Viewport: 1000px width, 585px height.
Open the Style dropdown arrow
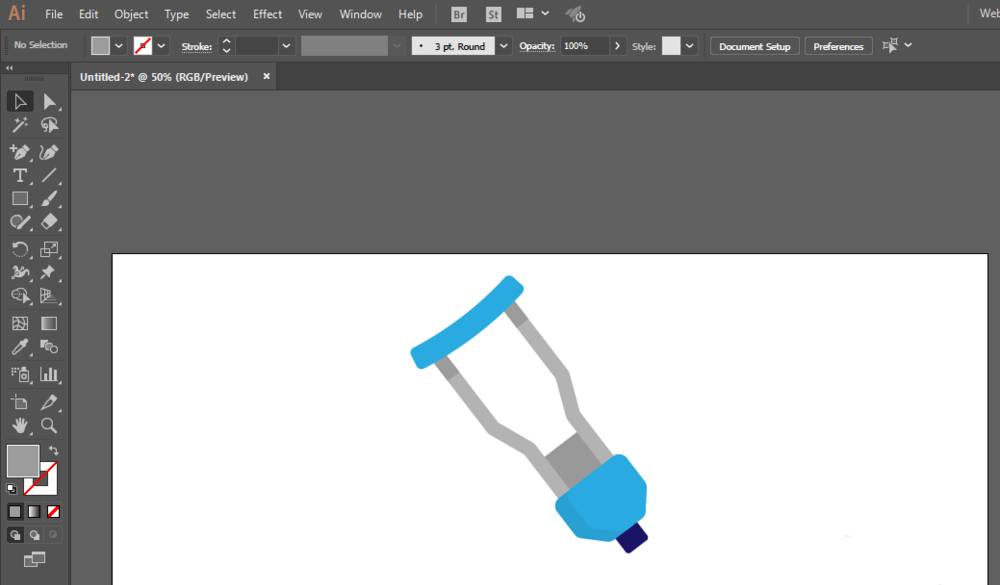(690, 46)
